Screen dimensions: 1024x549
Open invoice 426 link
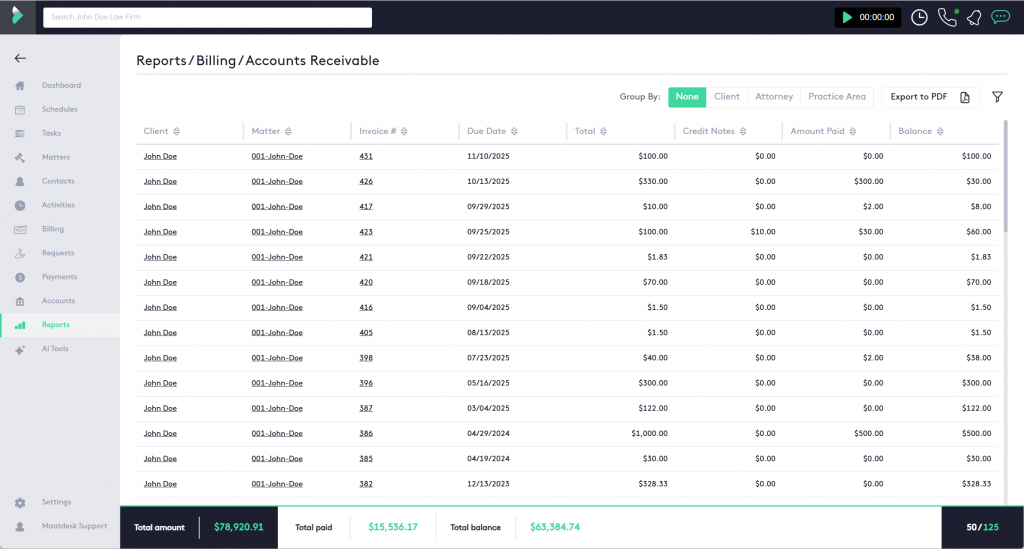pos(366,181)
